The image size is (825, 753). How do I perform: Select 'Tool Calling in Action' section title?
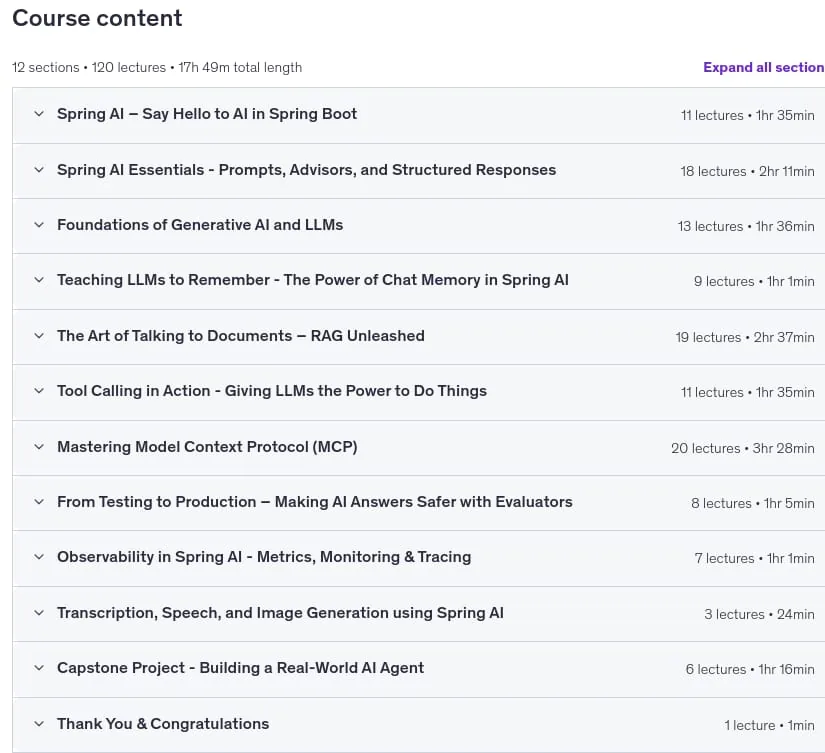click(271, 391)
